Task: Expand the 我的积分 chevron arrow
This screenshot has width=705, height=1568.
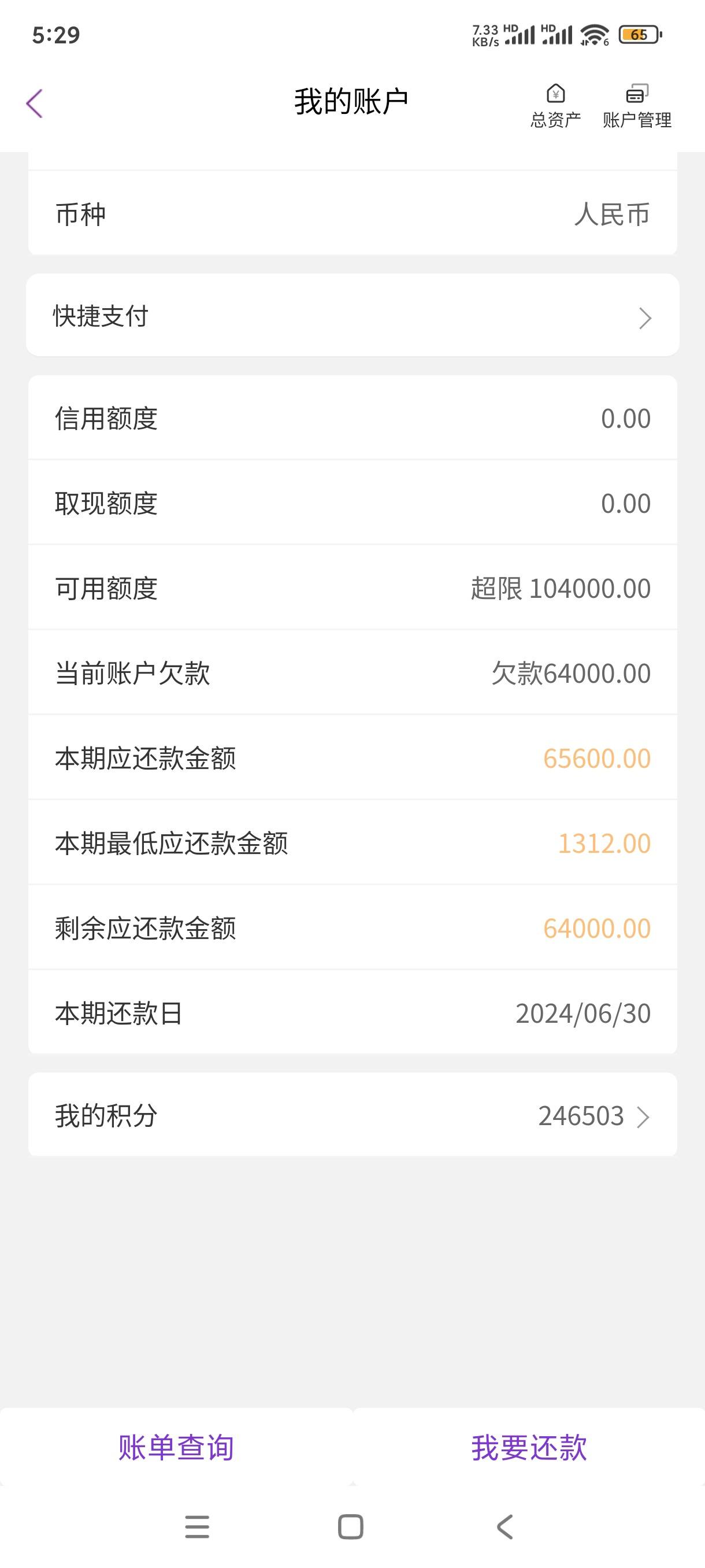Action: click(643, 1117)
